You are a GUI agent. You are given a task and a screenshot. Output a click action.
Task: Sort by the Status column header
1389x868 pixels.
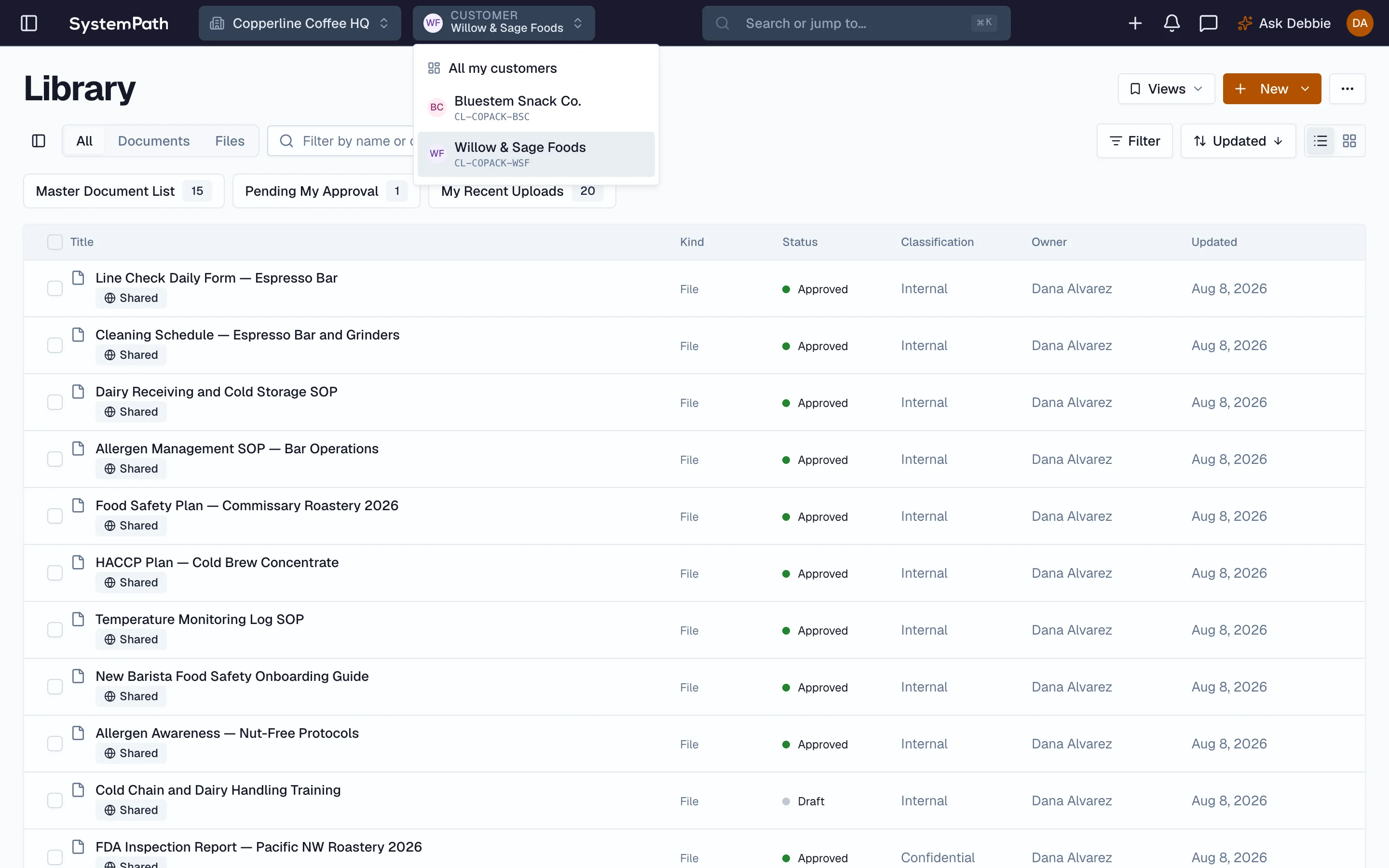800,242
